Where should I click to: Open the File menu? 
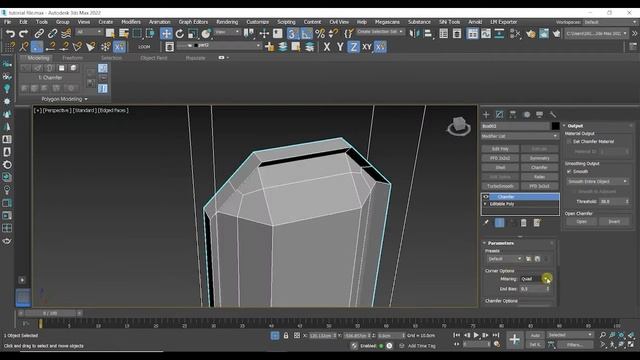tap(8, 22)
